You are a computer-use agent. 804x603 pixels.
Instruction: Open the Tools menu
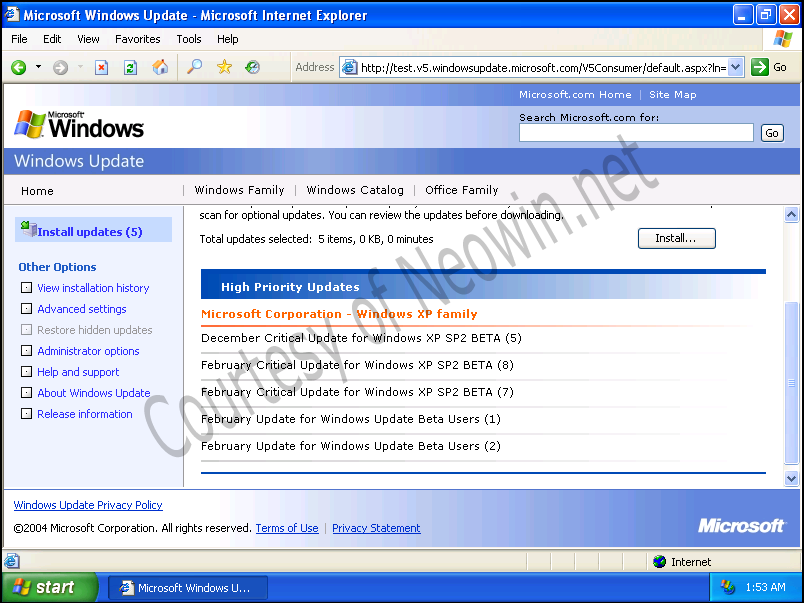189,39
